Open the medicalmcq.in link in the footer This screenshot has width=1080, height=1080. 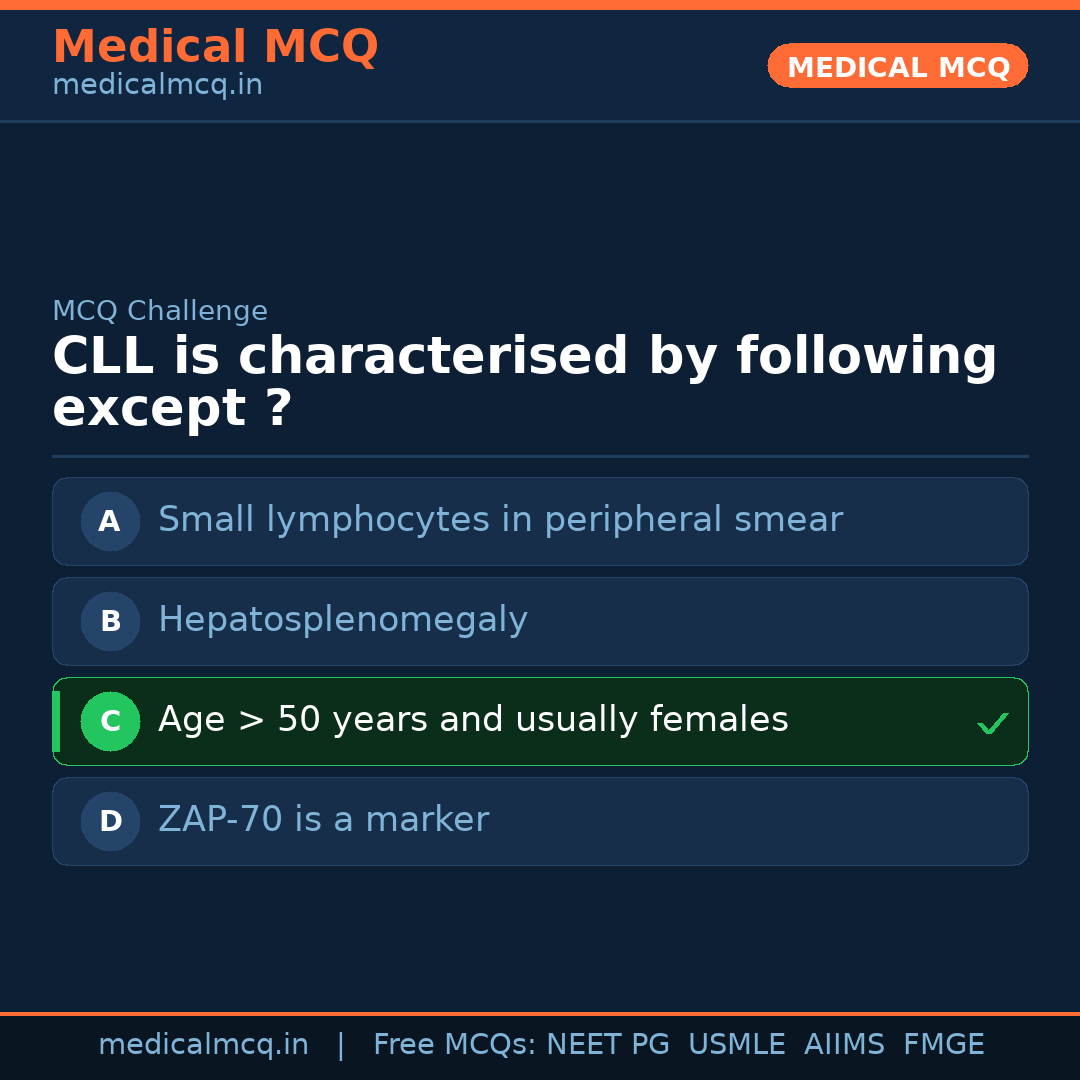point(203,1045)
